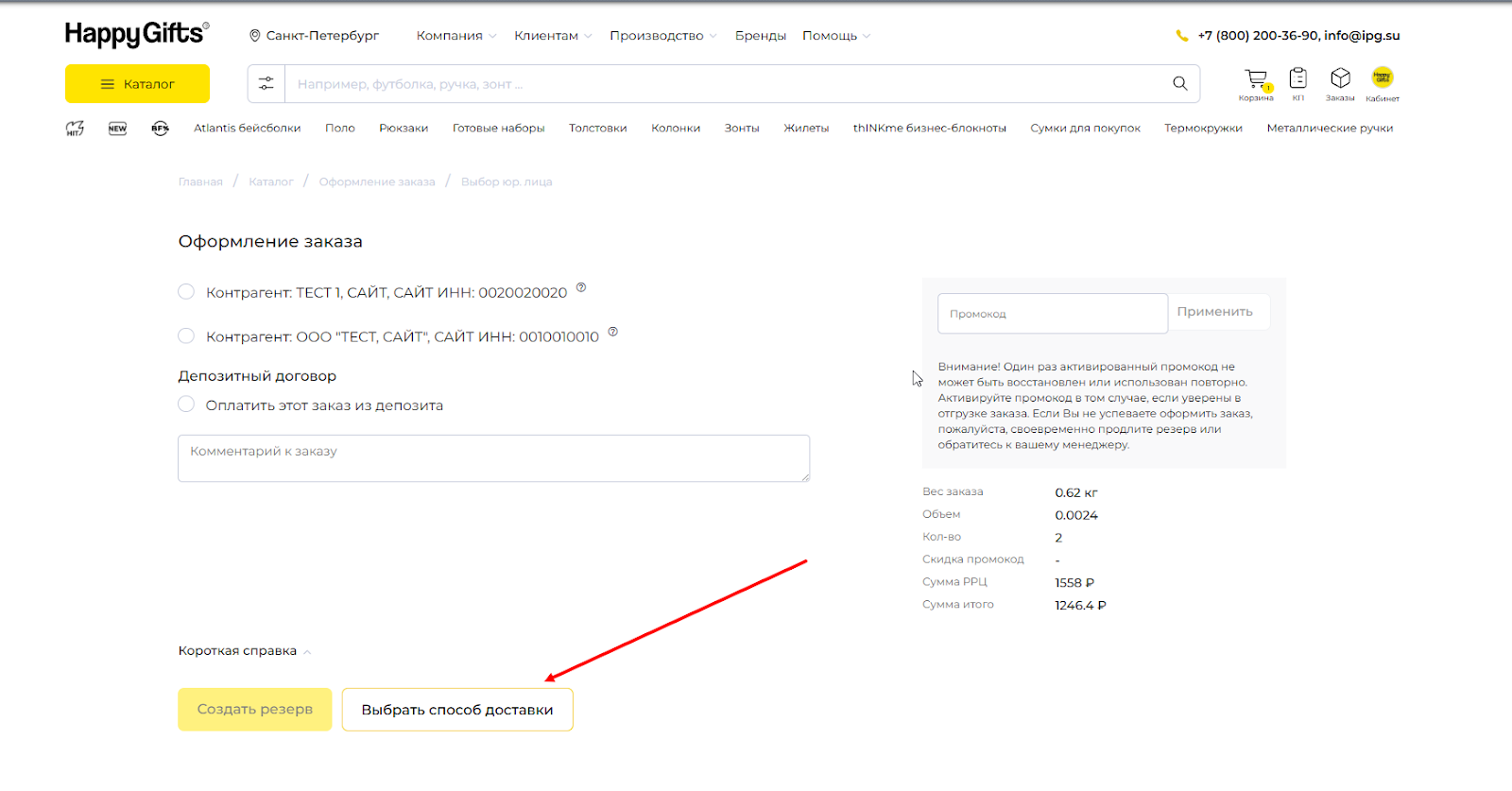This screenshot has height=791, width=1512.
Task: Click the Создать резерв button
Action: pos(254,710)
